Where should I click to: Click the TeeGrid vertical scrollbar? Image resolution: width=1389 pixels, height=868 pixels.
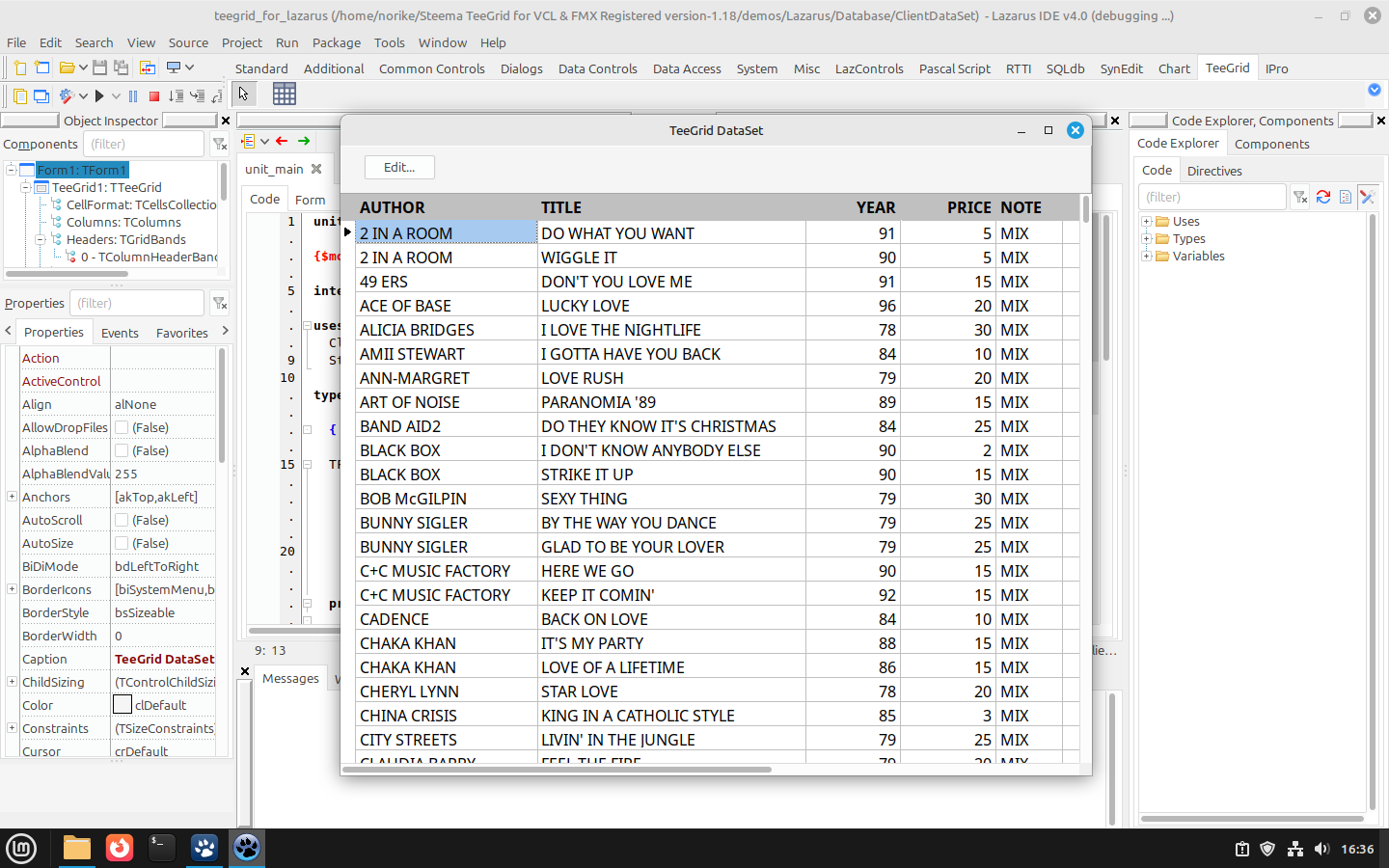(x=1086, y=208)
